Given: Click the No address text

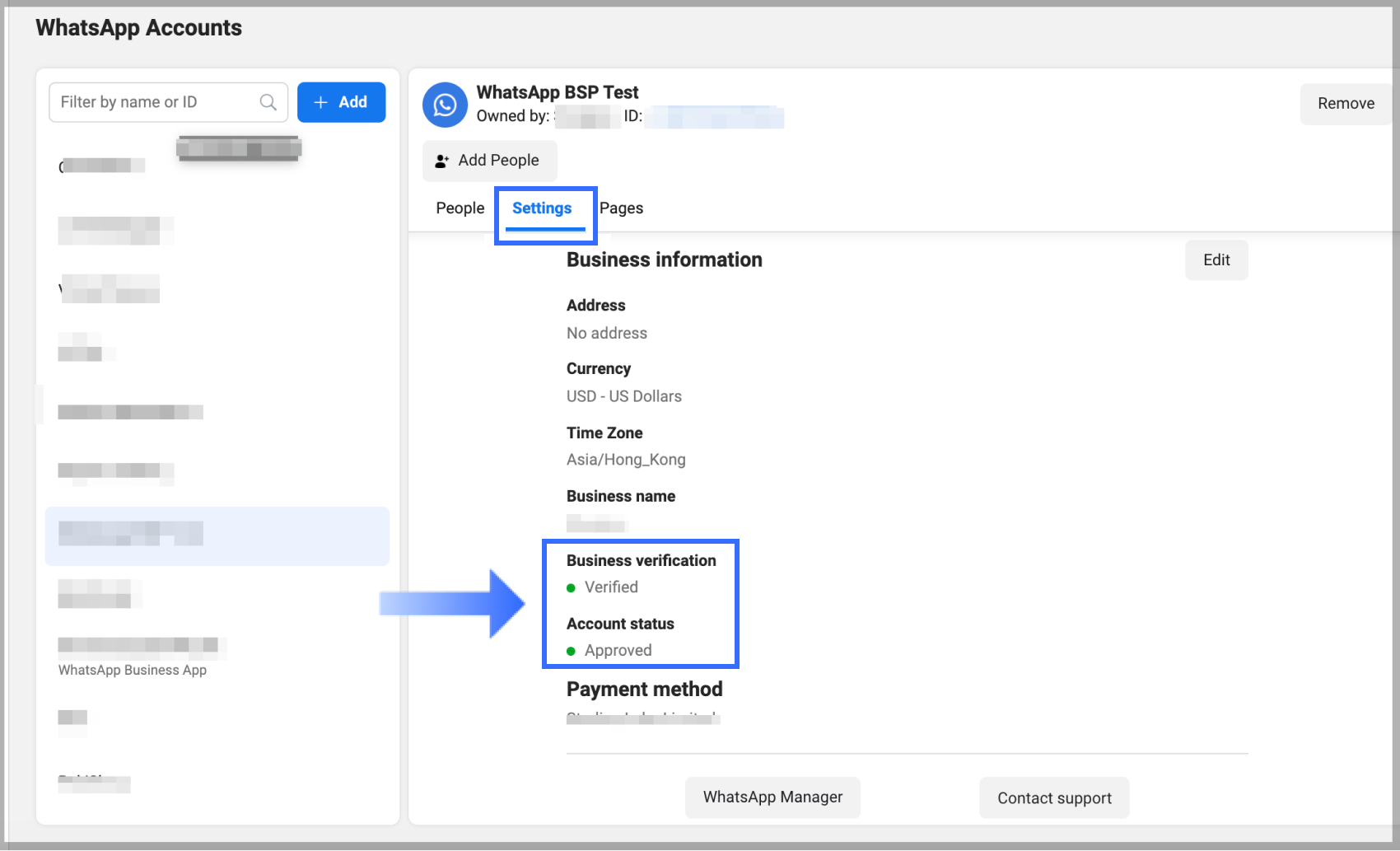Looking at the screenshot, I should [x=606, y=334].
